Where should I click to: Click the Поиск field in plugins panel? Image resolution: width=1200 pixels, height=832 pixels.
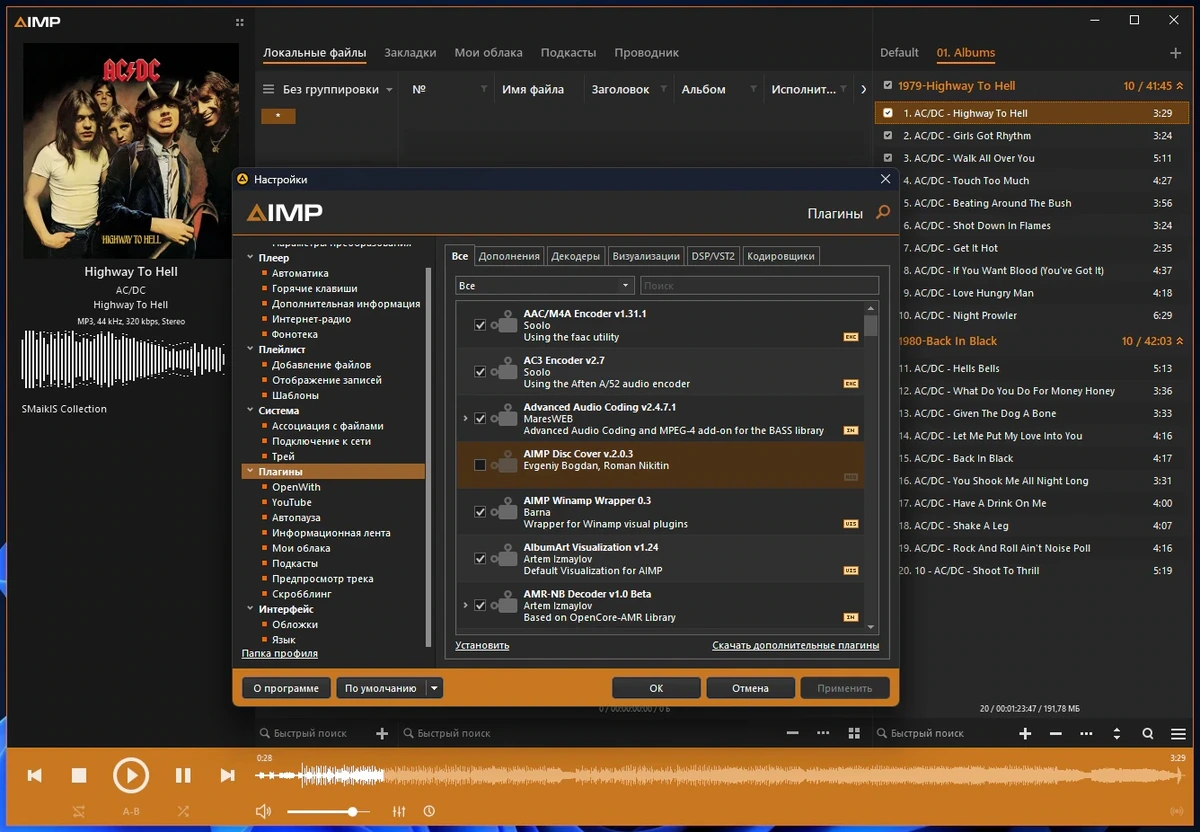pyautogui.click(x=760, y=285)
